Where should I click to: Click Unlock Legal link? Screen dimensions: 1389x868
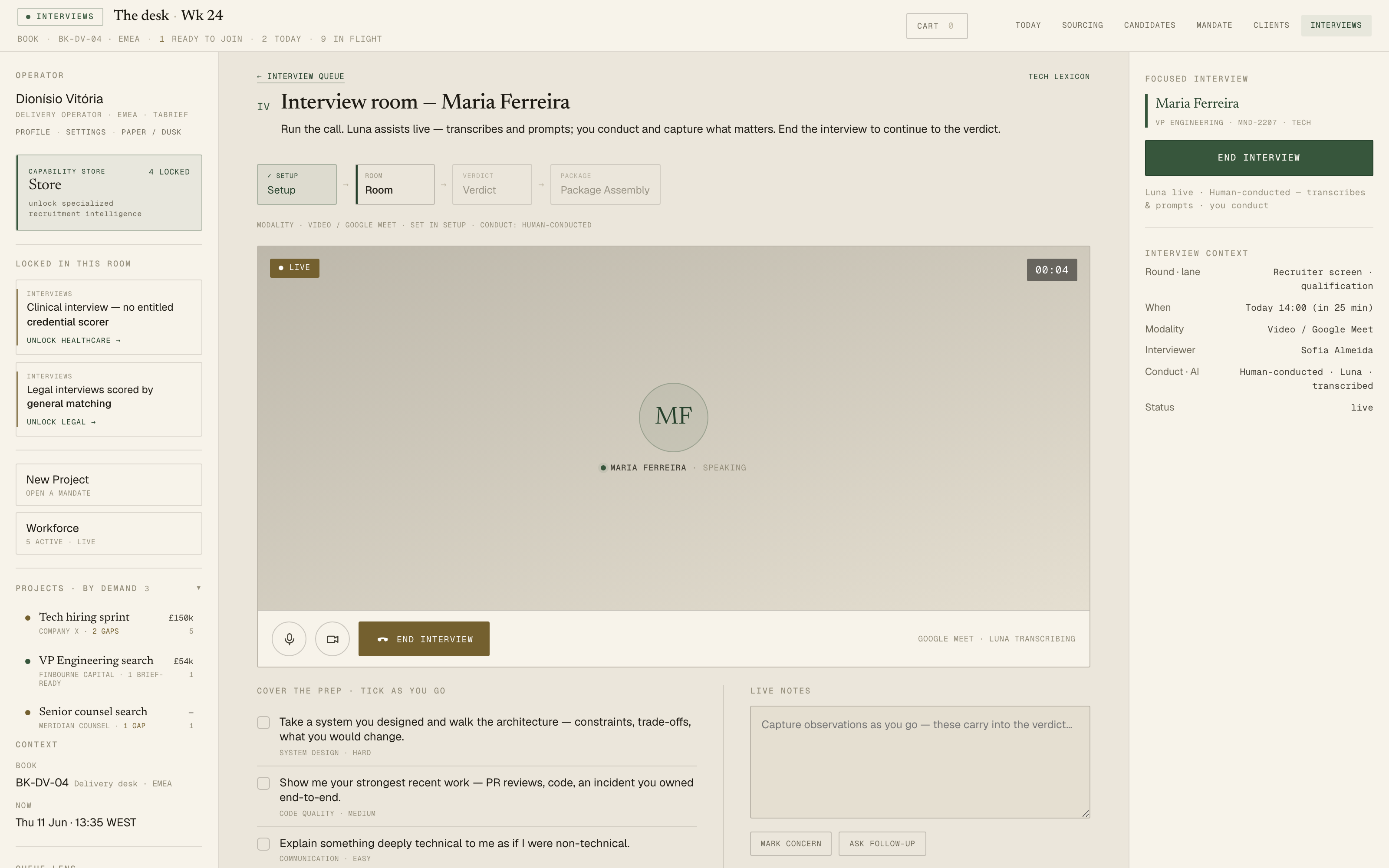click(x=61, y=422)
